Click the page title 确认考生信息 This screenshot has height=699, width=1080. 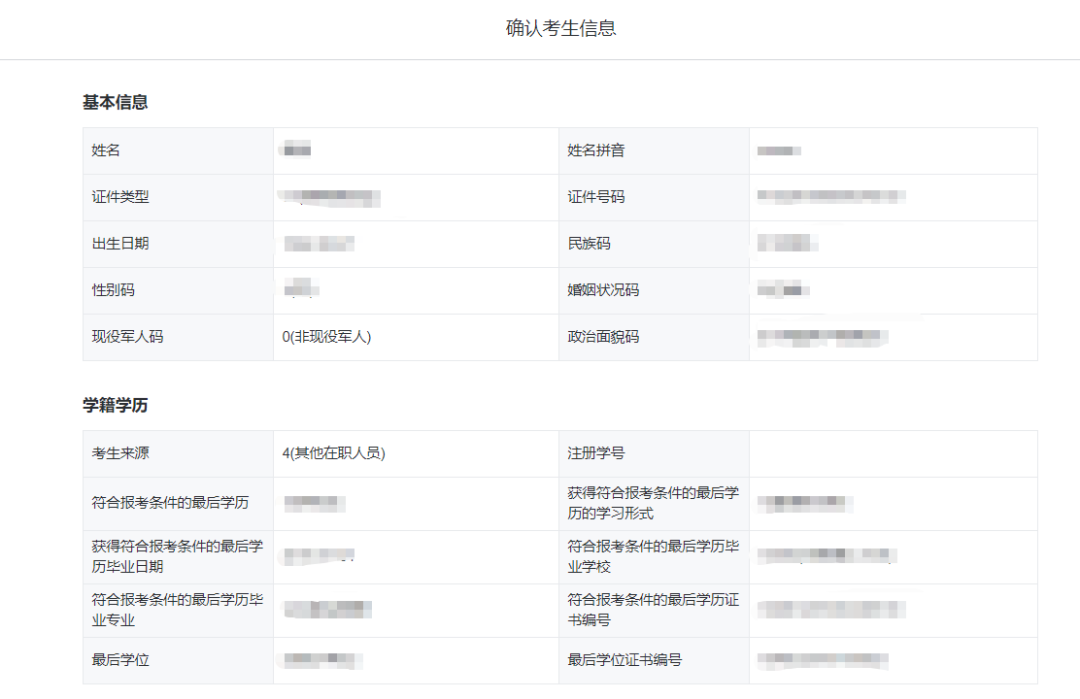click(561, 28)
